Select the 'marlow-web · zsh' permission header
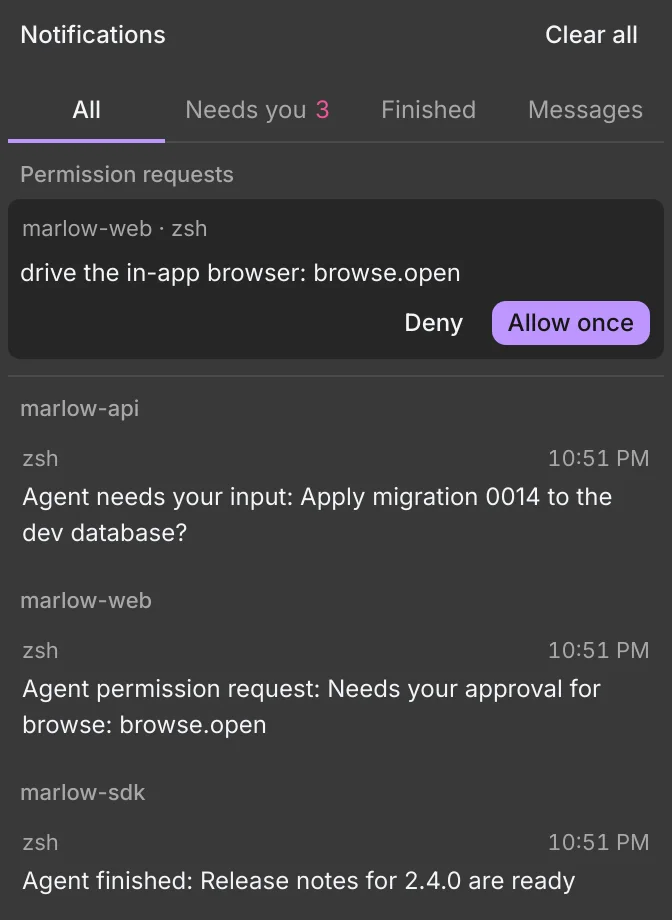The width and height of the screenshot is (672, 920). pos(114,229)
